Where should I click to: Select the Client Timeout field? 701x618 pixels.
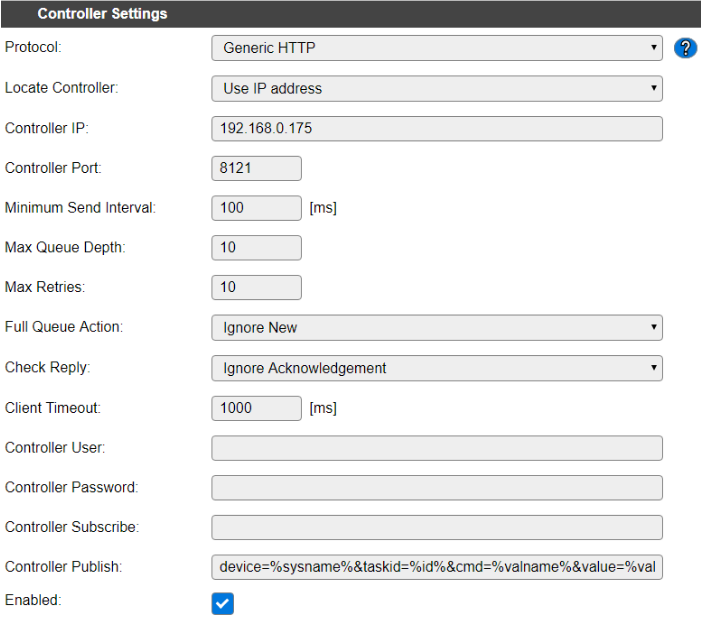256,408
